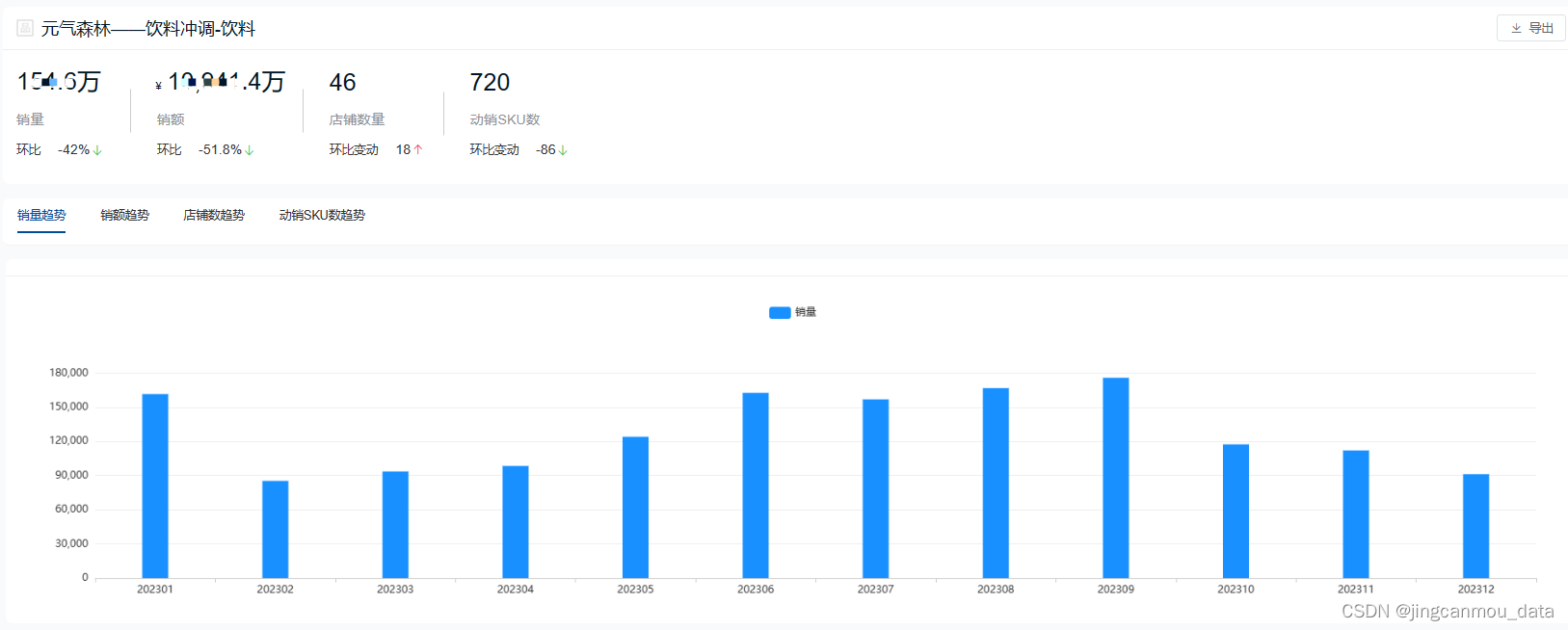Select the 202304 bar in chart
The width and height of the screenshot is (1568, 630).
click(x=516, y=522)
